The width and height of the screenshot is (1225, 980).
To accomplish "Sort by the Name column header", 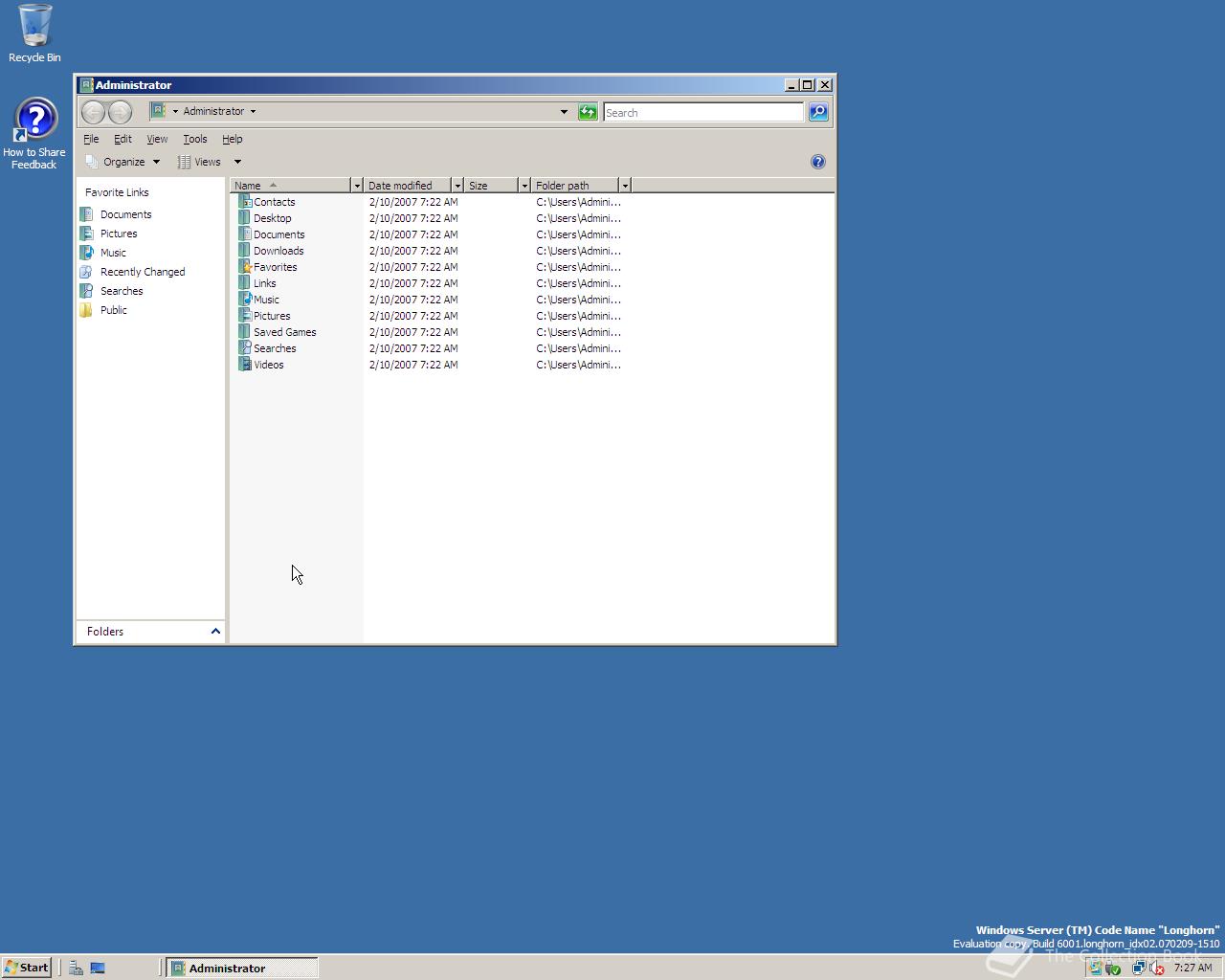I will pyautogui.click(x=291, y=186).
